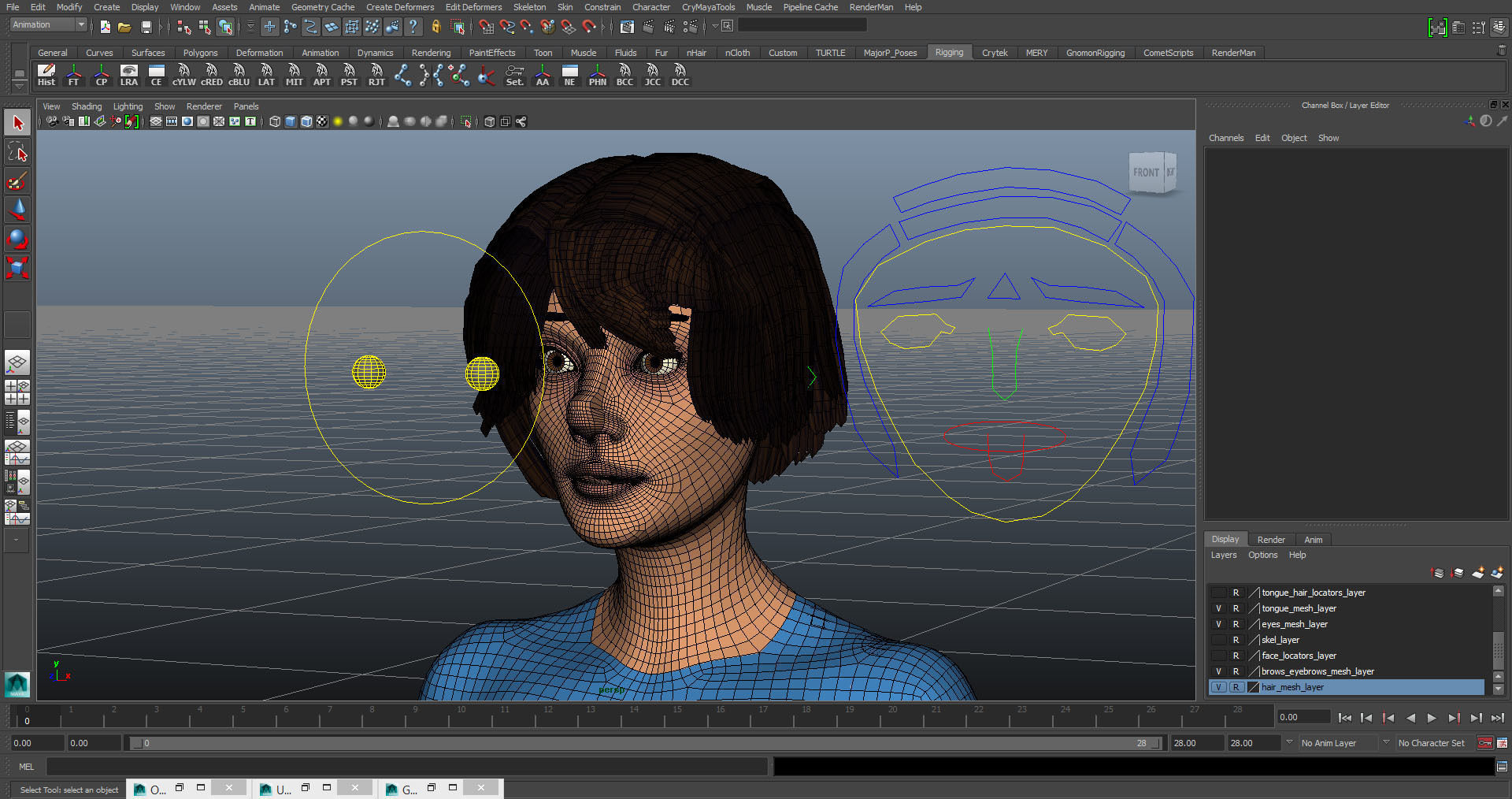Screen dimensions: 1512x799
Task: Switch to single perspective view layout
Action: [17, 362]
